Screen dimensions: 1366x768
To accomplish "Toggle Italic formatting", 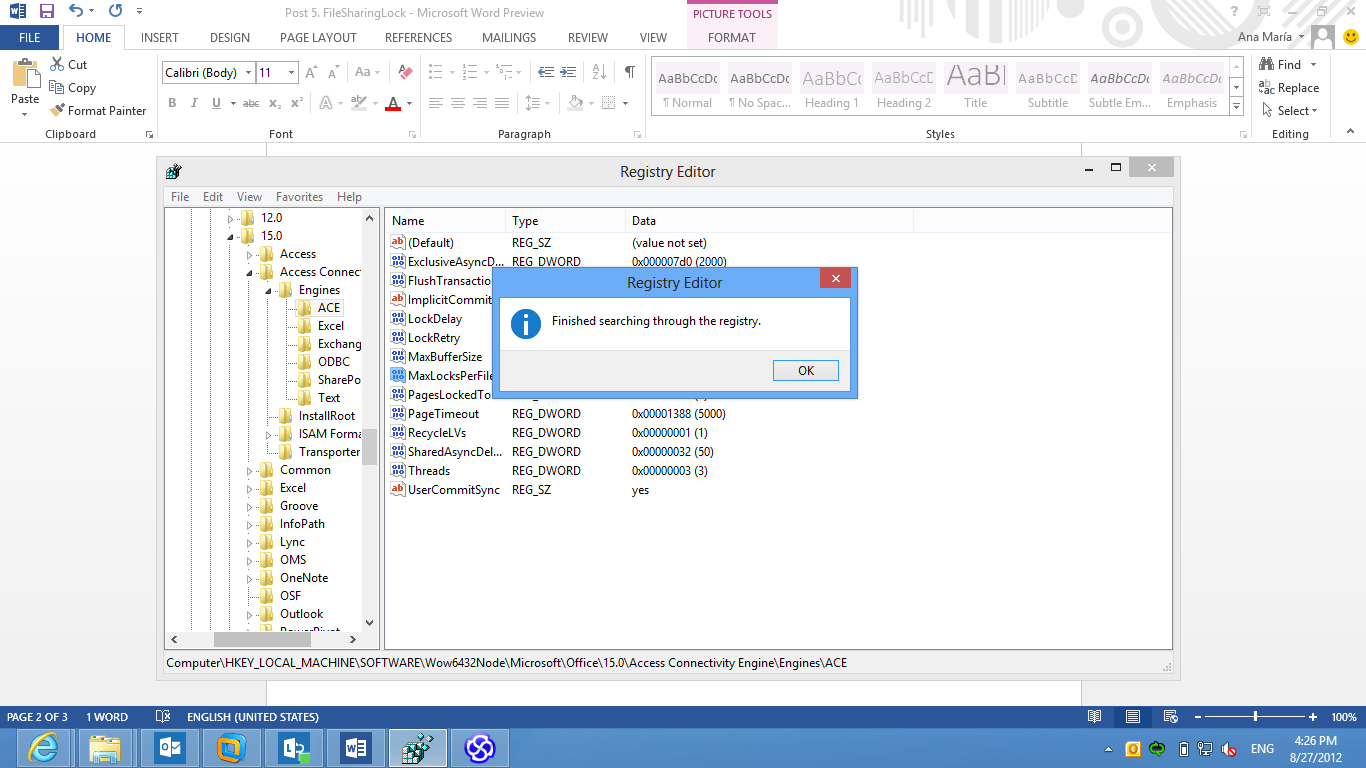I will pos(193,103).
